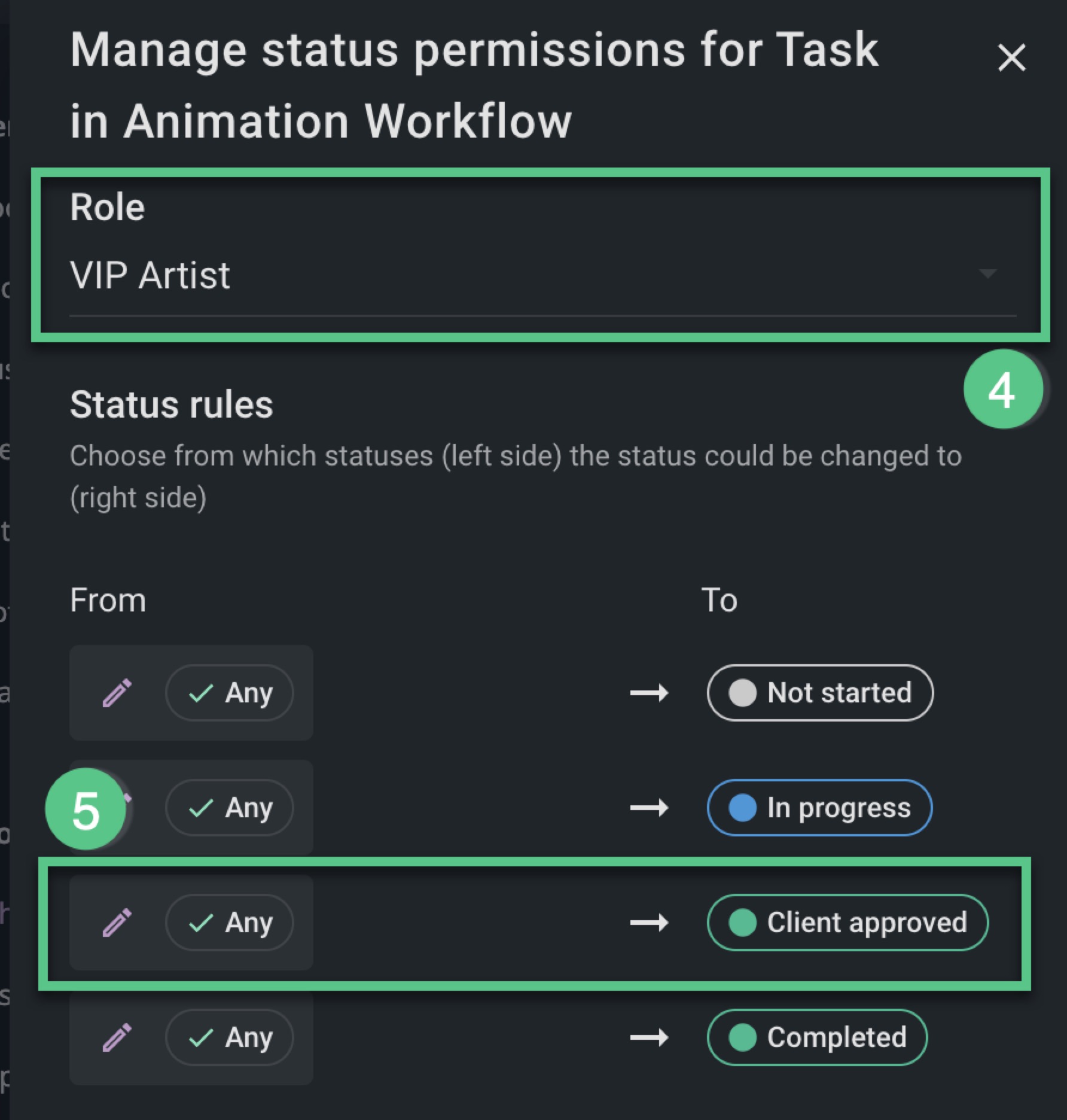Screen dimensions: 1067x1120
Task: Click pencil icon in the Completed row
Action: coord(117,1037)
